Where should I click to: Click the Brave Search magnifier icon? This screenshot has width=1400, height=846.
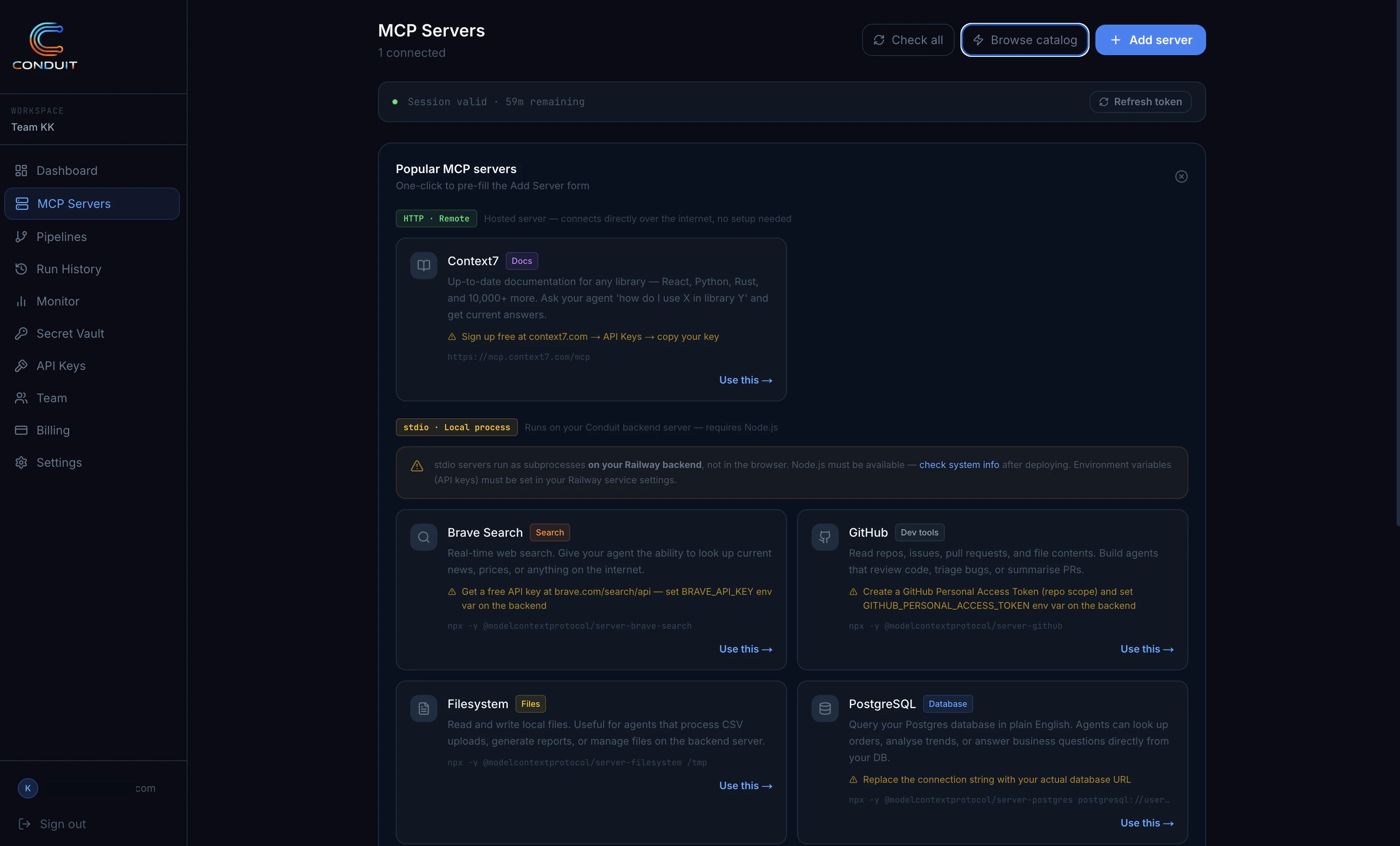pyautogui.click(x=423, y=537)
